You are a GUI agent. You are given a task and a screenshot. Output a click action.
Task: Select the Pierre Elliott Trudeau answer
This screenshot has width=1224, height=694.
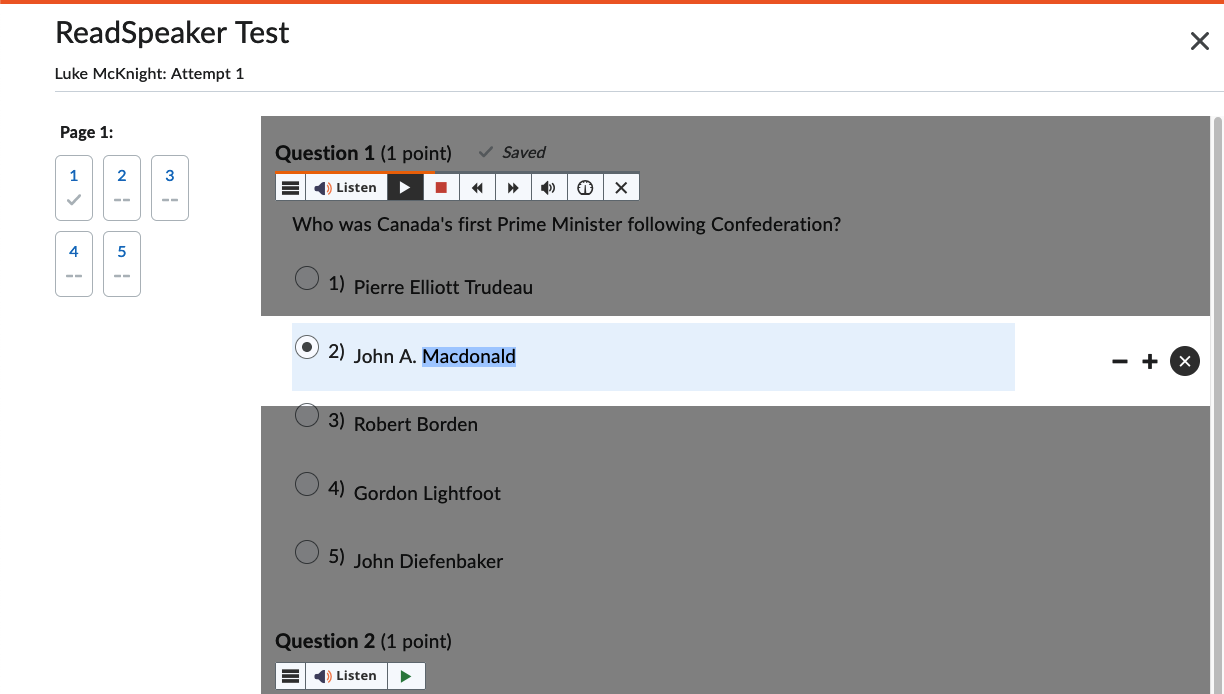pos(307,278)
